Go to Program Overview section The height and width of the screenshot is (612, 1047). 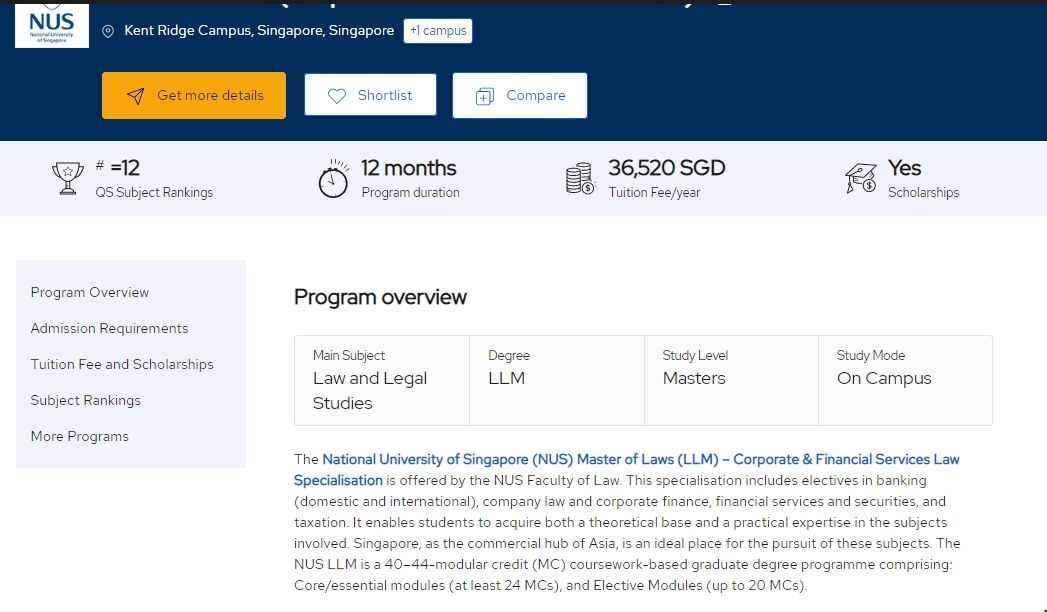tap(90, 293)
